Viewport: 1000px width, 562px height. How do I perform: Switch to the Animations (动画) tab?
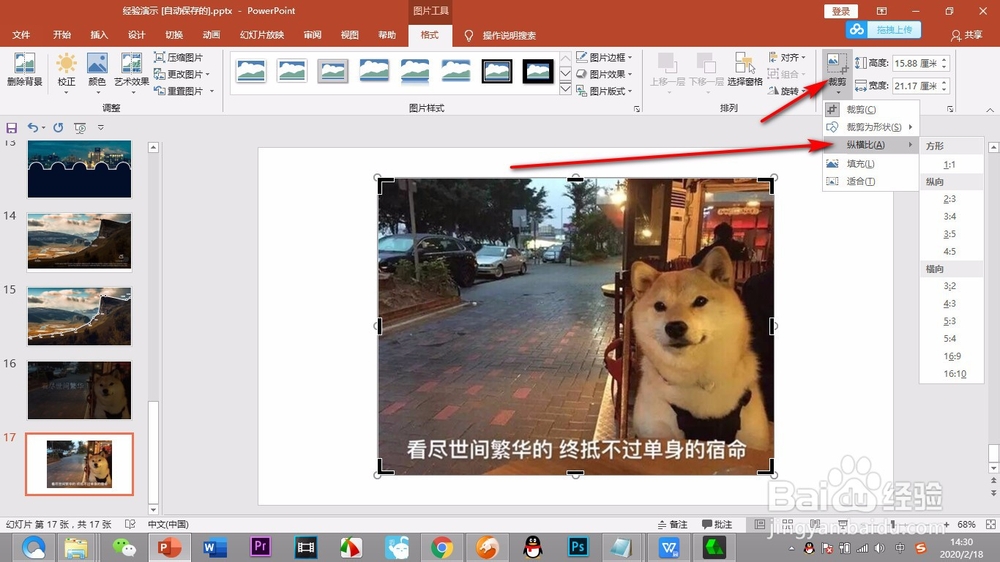[x=211, y=35]
